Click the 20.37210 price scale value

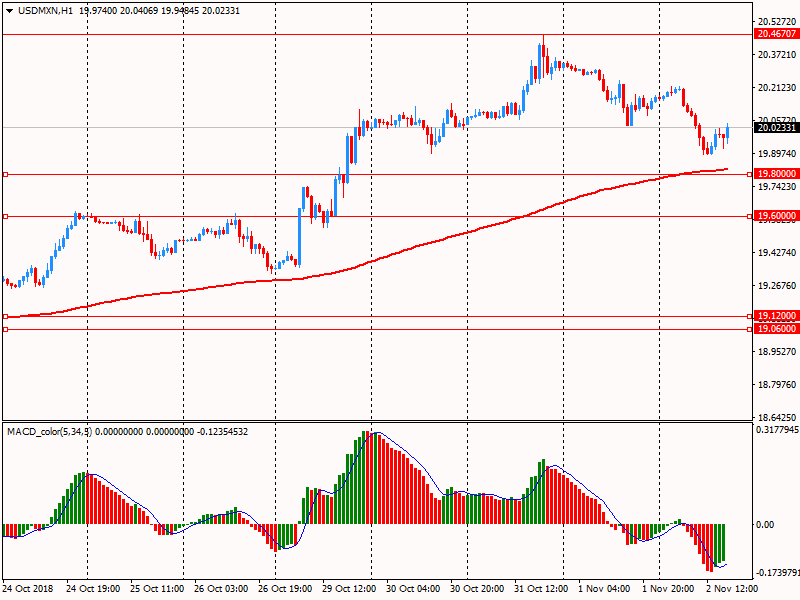pos(777,55)
